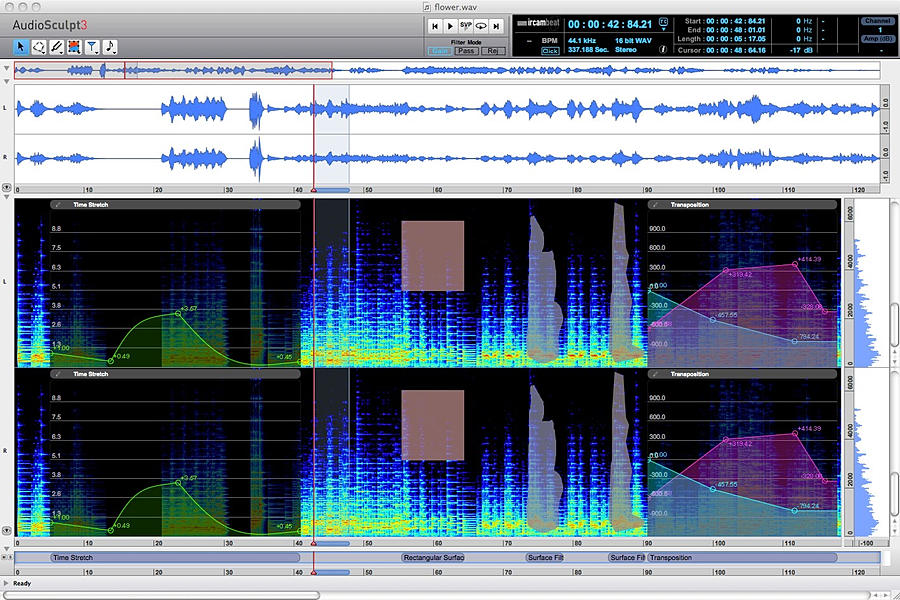Collapse the sonogram pane disclosure triangle

tap(6, 196)
